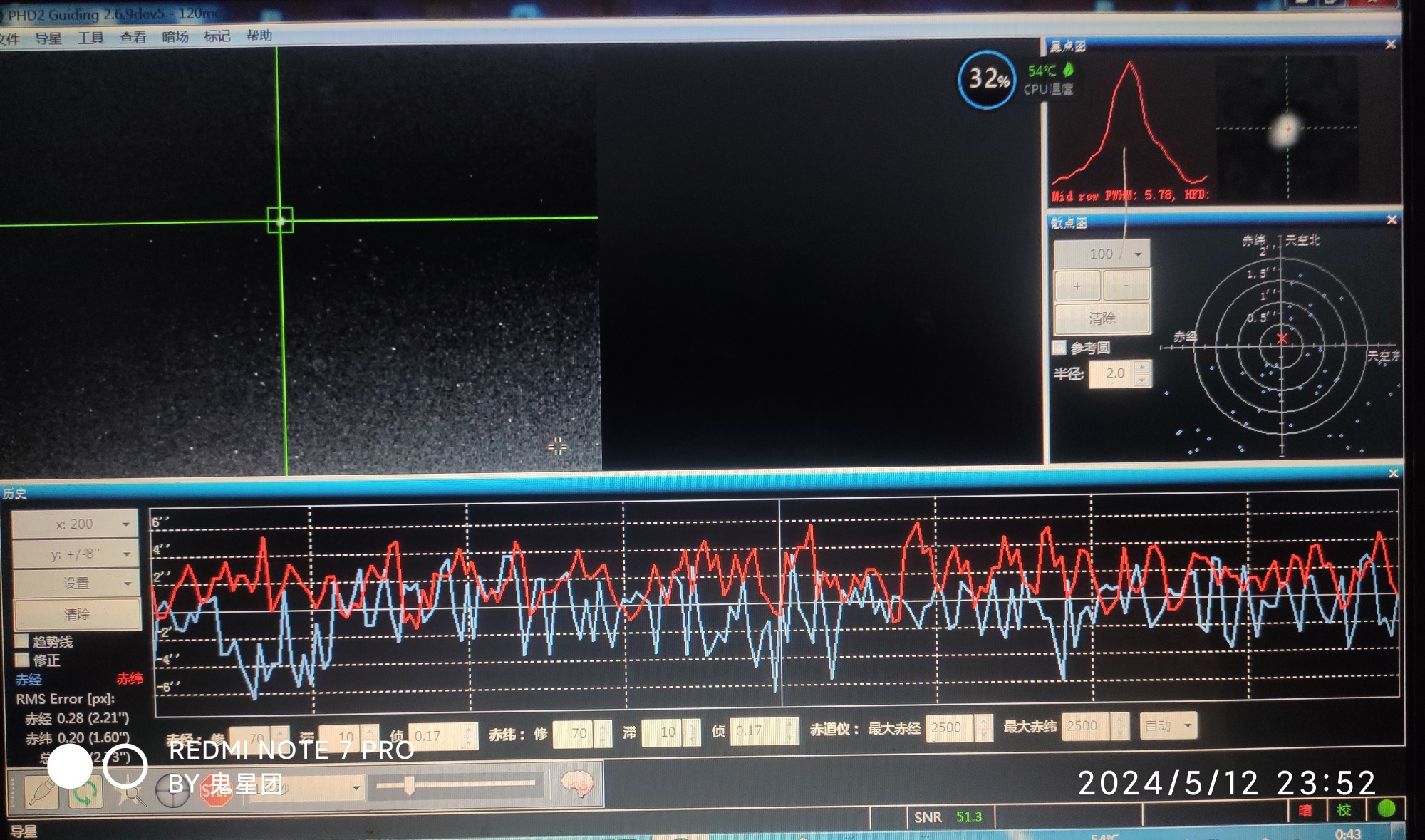The width and height of the screenshot is (1425, 840).
Task: Click the 最大赤经 spinner arrows
Action: [983, 727]
